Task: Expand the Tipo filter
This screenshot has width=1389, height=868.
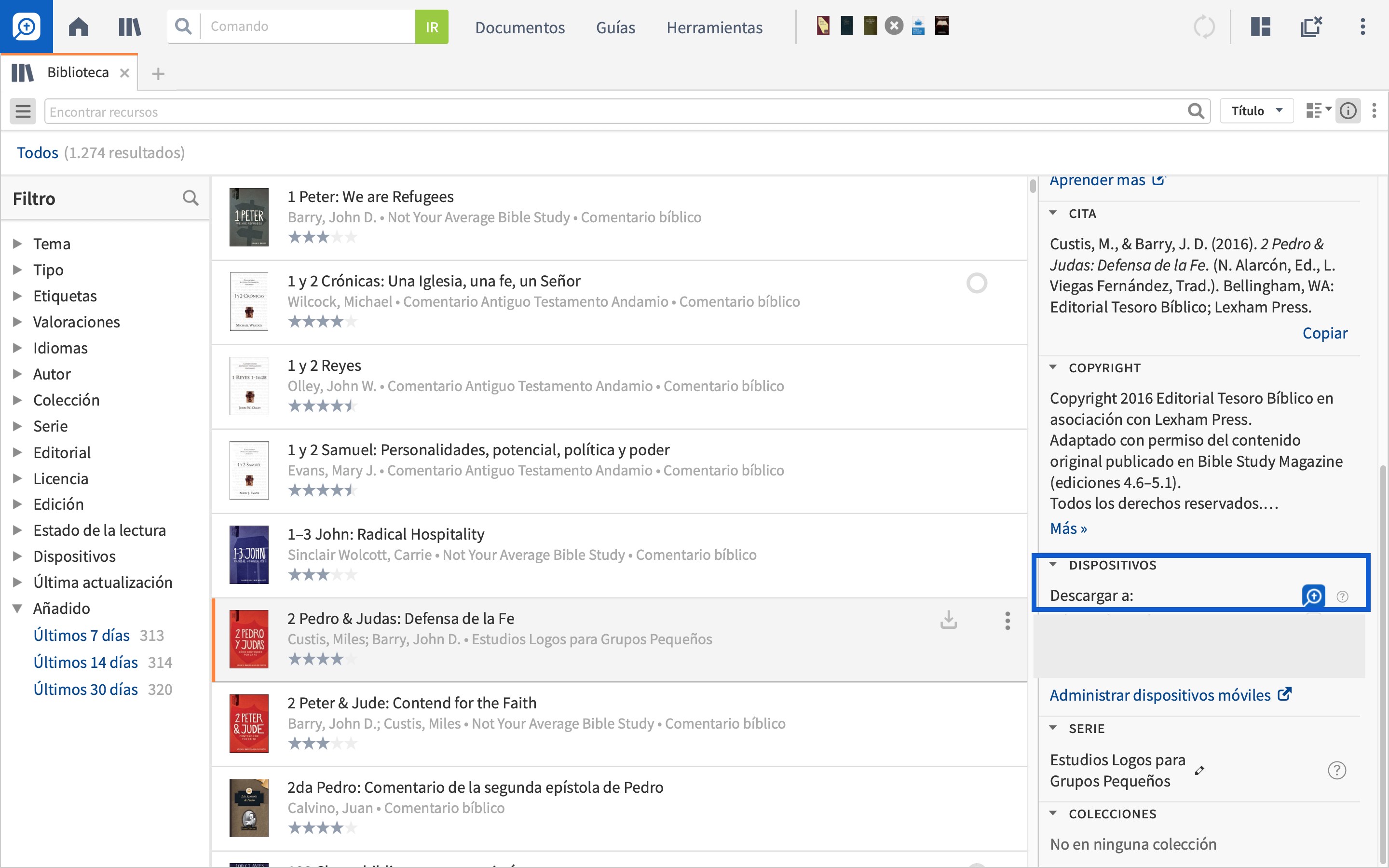Action: click(x=18, y=269)
